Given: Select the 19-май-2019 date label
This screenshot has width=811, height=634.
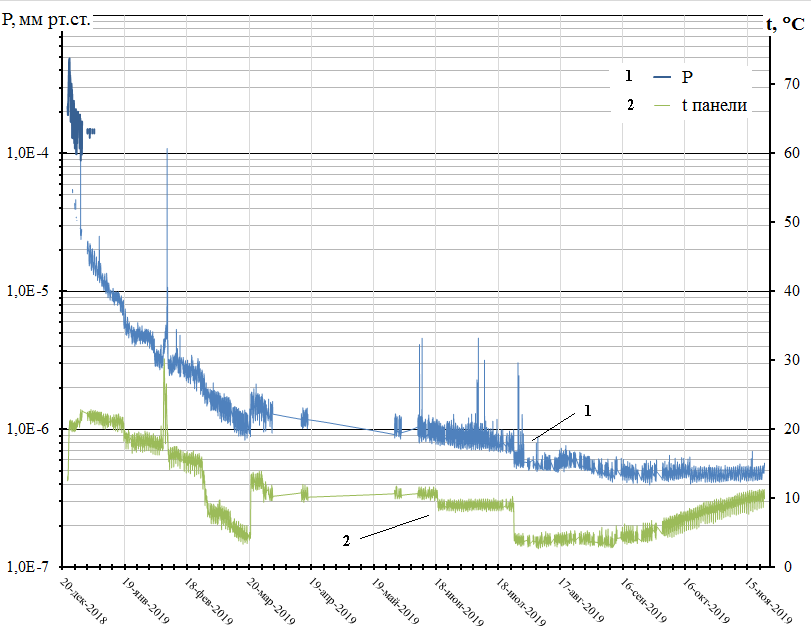Looking at the screenshot, I should point(397,599).
